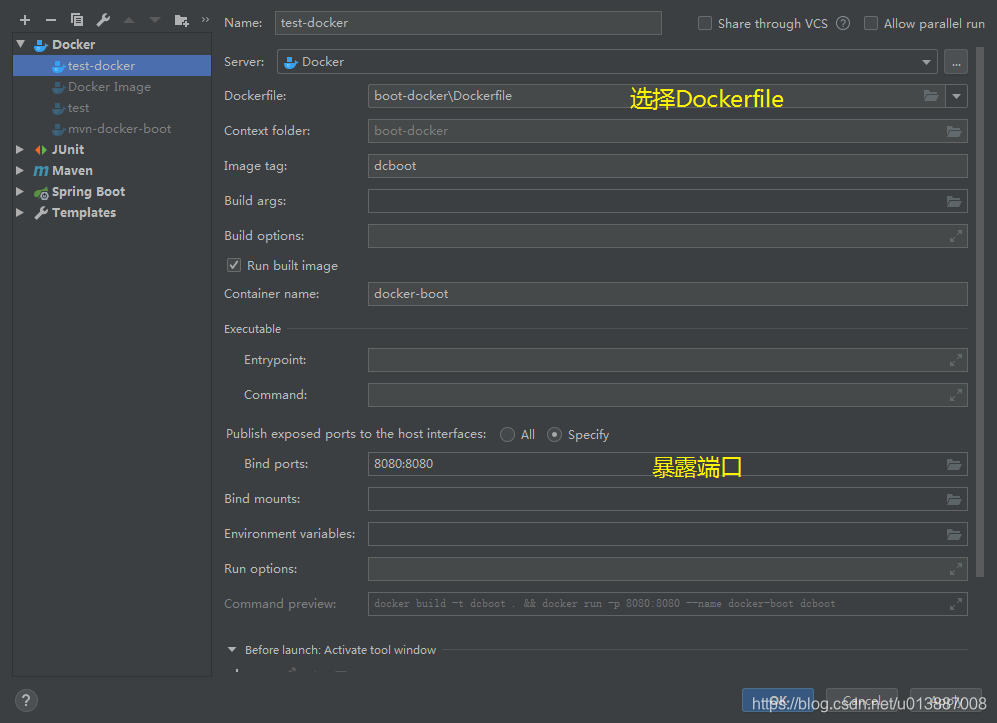Viewport: 997px width, 723px height.
Task: Apply the configuration changes
Action: point(945,701)
